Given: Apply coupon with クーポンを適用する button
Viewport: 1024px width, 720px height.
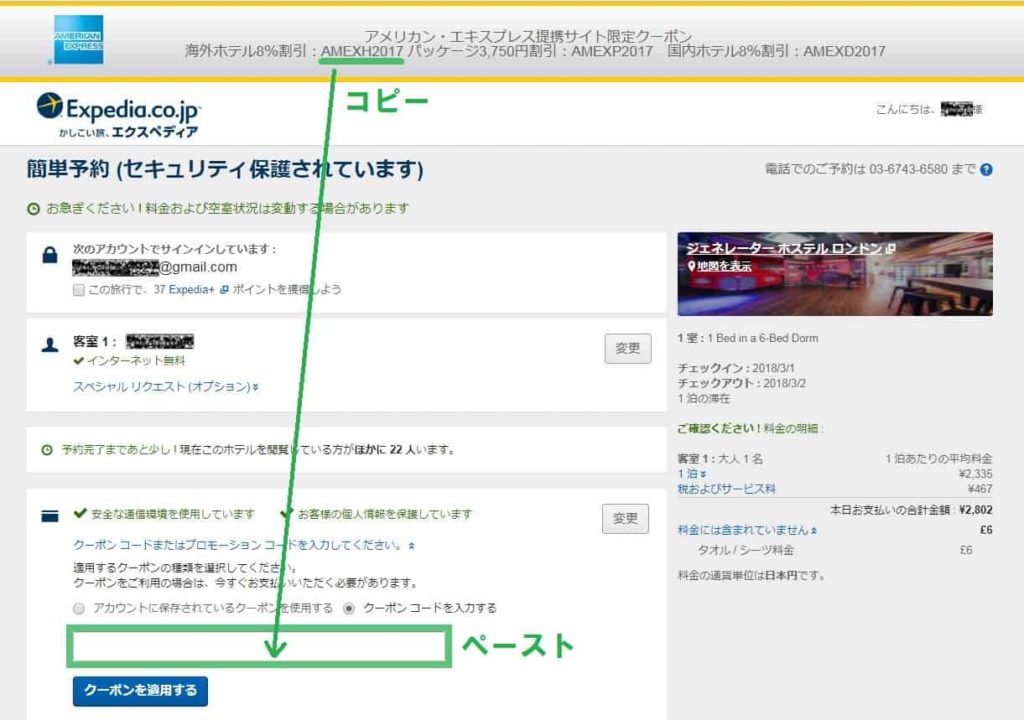Looking at the screenshot, I should point(140,691).
